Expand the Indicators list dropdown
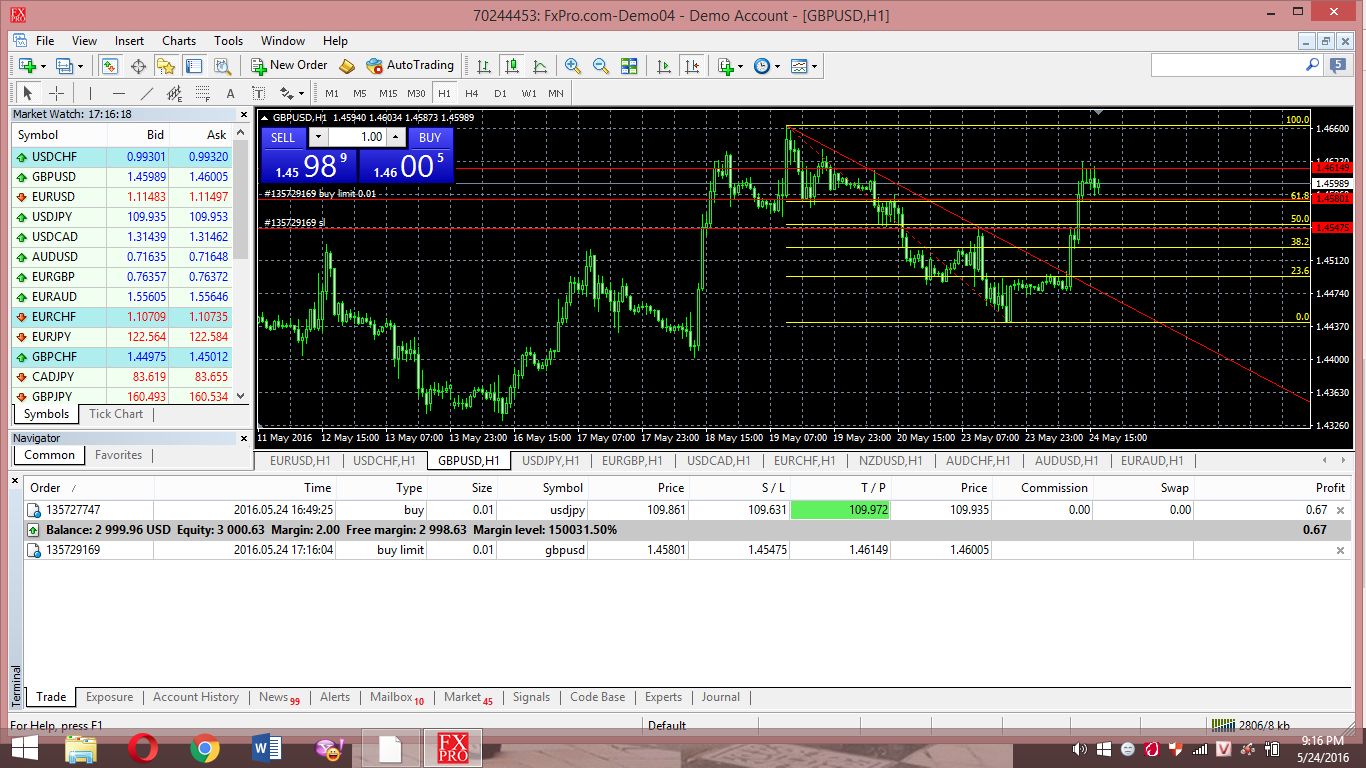 click(x=740, y=66)
